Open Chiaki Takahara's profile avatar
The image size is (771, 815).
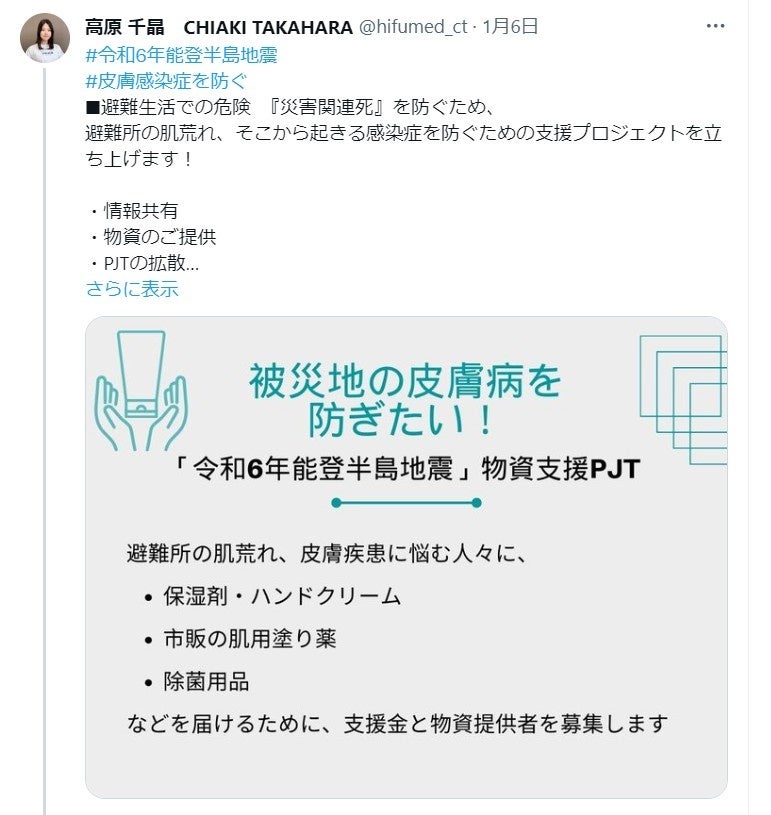pos(45,38)
